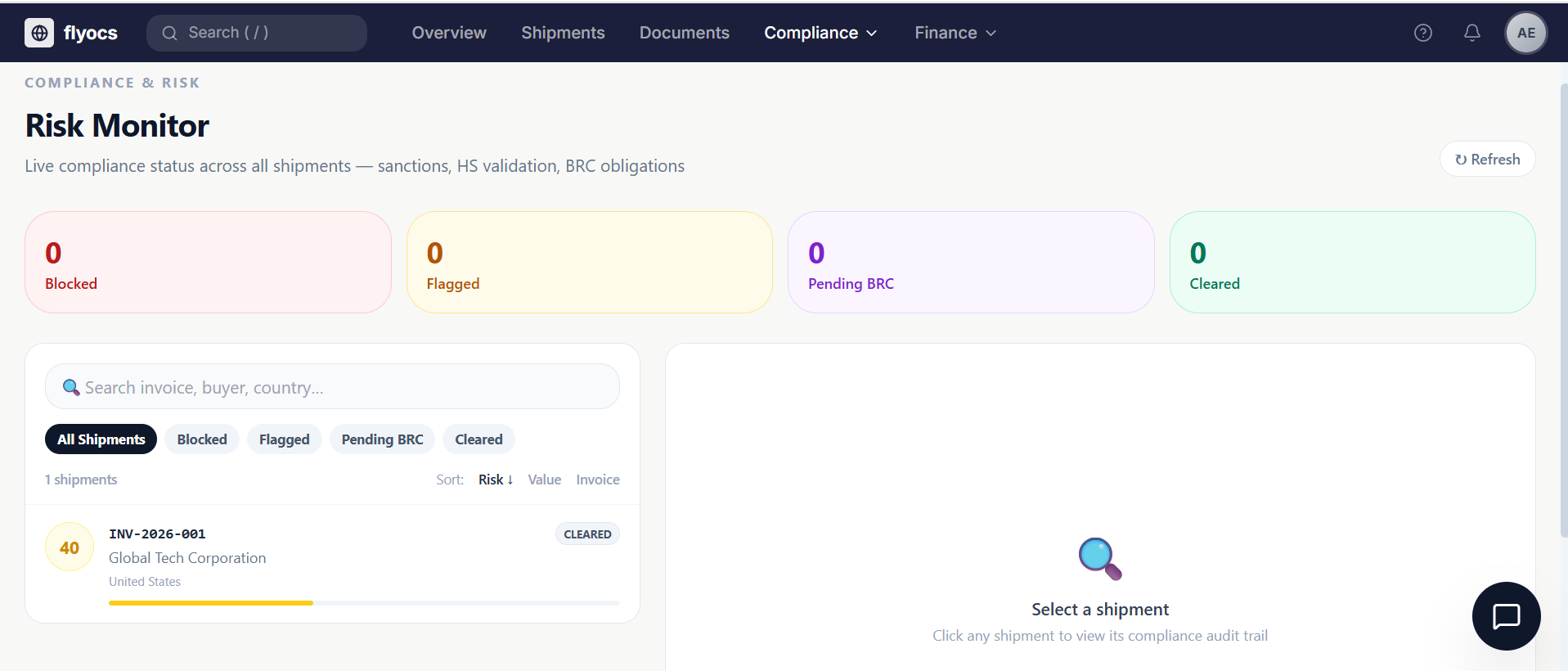Open the AE user avatar menu
This screenshot has height=671, width=1568.
pyautogui.click(x=1525, y=33)
